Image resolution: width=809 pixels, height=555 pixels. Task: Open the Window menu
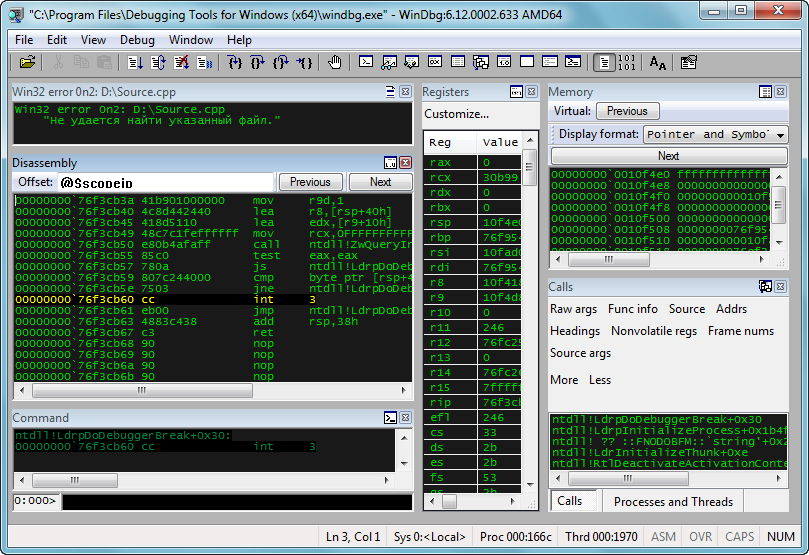(191, 40)
